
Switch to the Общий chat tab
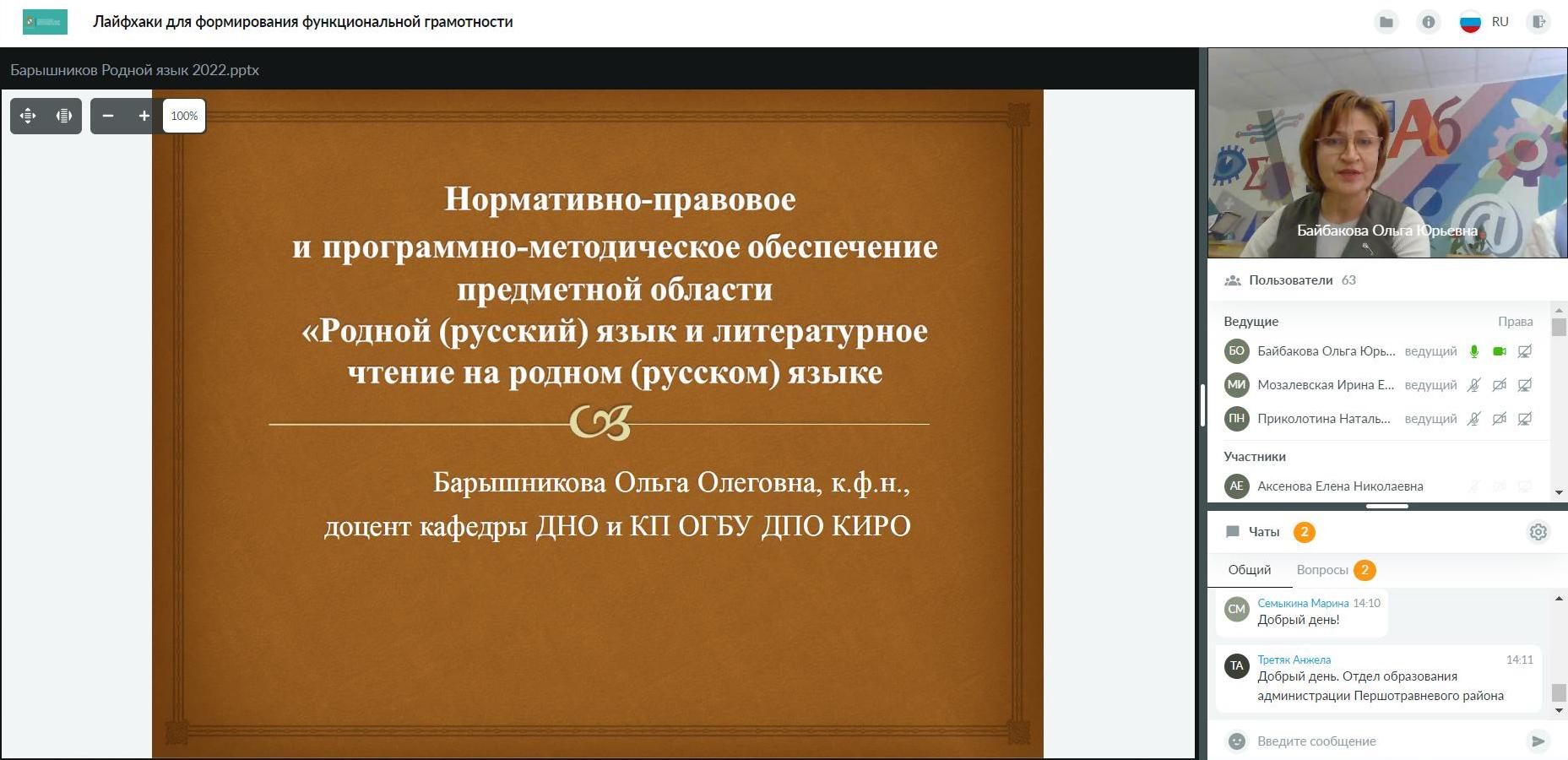tap(1250, 570)
